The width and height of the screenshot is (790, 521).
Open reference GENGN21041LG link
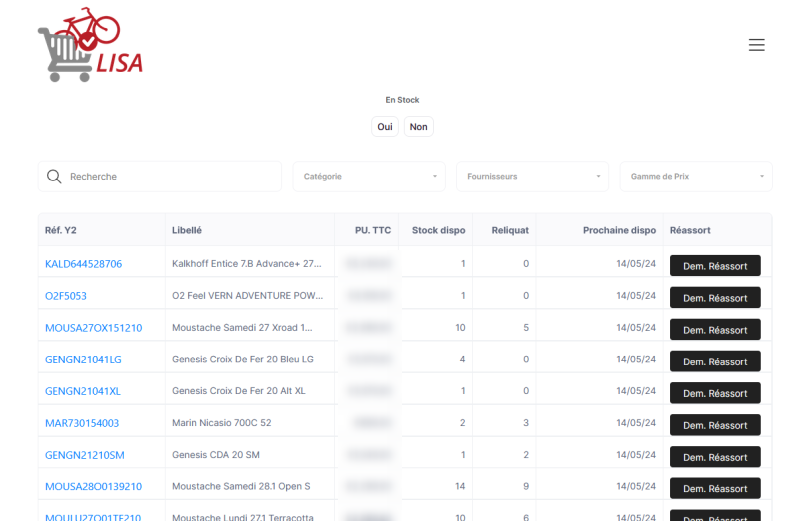[83, 360]
